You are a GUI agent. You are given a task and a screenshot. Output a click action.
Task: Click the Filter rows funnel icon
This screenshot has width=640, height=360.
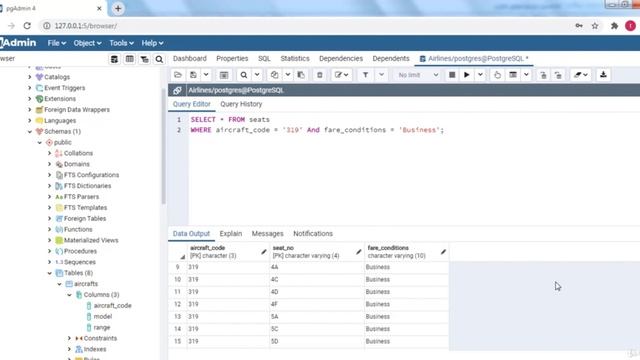(x=365, y=75)
